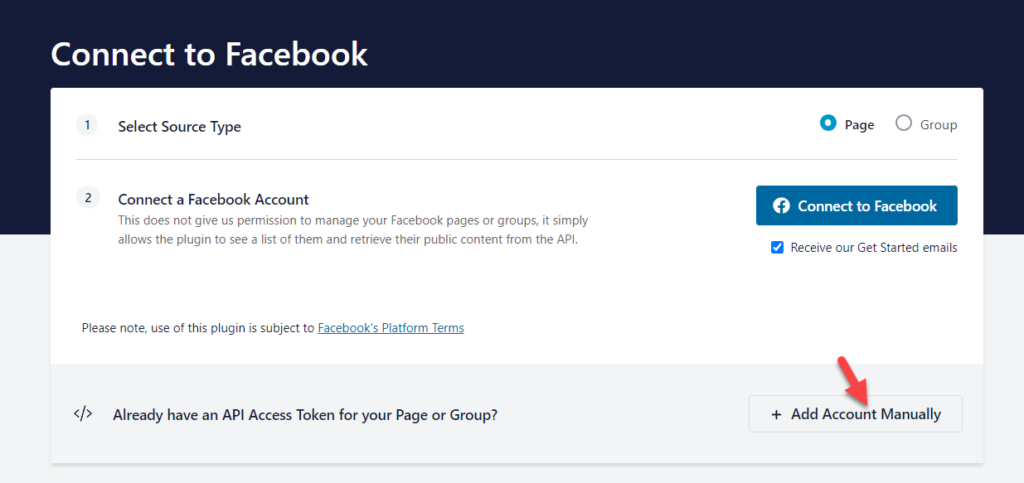Click the code brackets icon
The image size is (1024, 483).
(x=82, y=414)
